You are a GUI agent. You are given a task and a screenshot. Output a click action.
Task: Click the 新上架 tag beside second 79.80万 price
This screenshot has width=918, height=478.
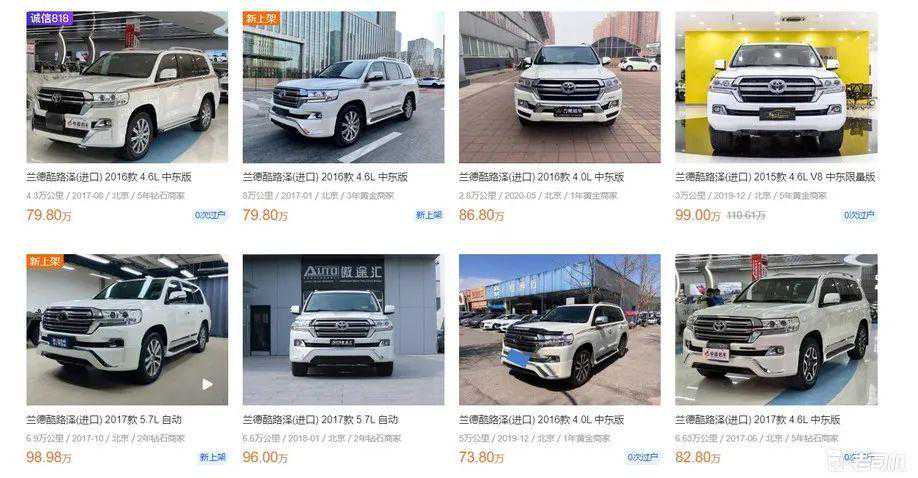click(429, 216)
